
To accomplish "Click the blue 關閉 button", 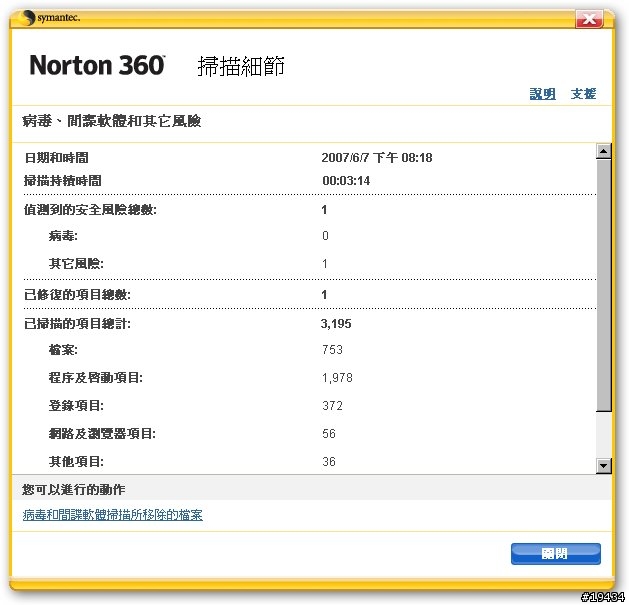I will (556, 554).
